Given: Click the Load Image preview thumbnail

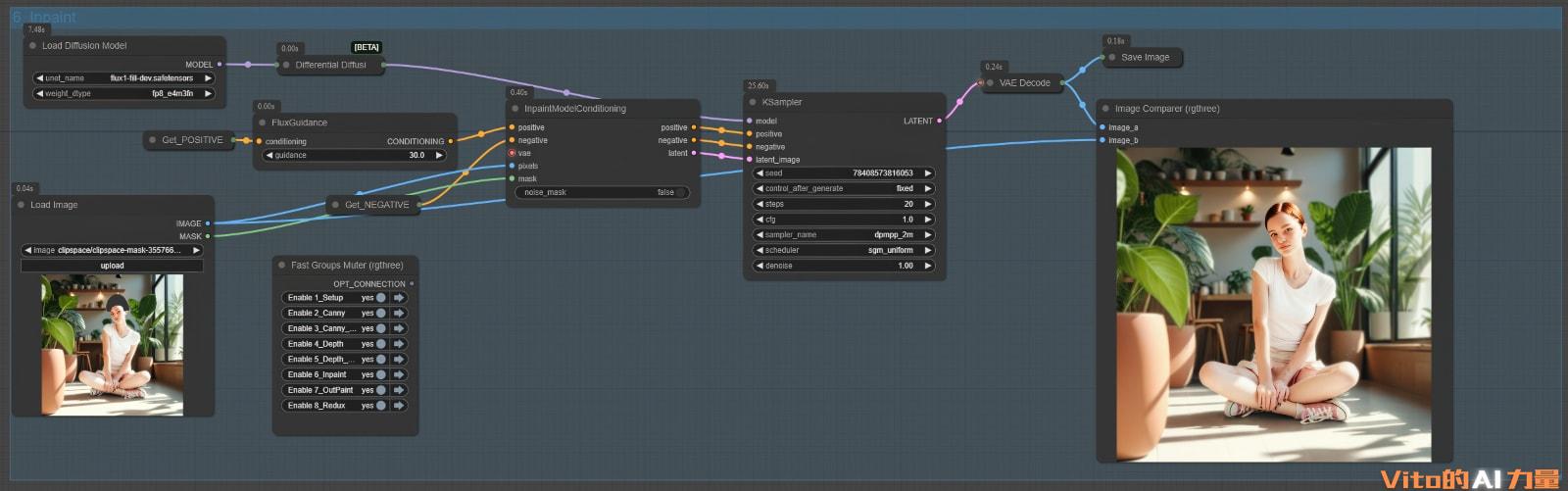Looking at the screenshot, I should tap(112, 344).
